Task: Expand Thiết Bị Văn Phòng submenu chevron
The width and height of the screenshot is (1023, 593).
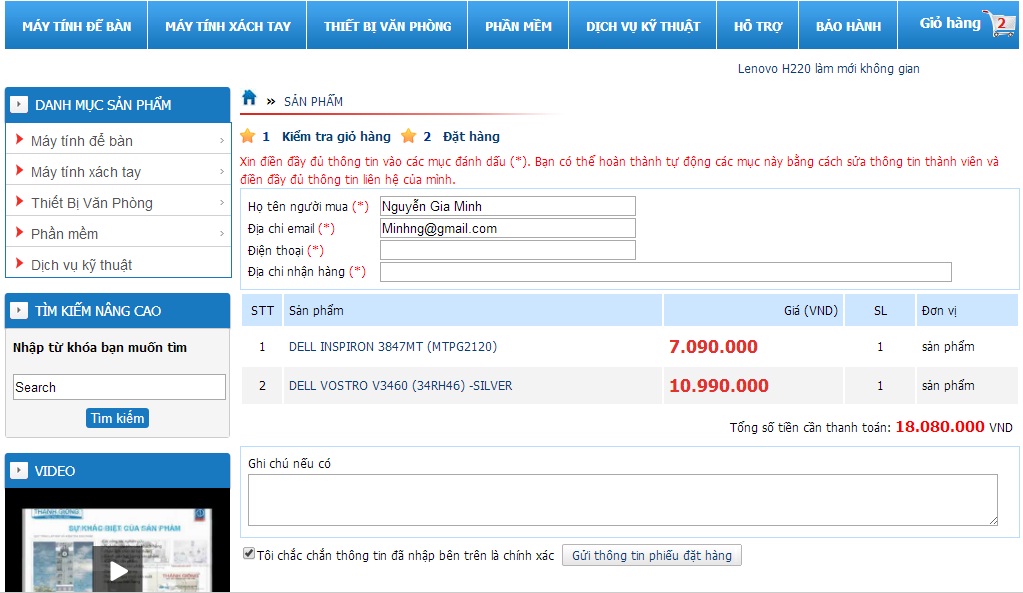Action: coord(222,203)
